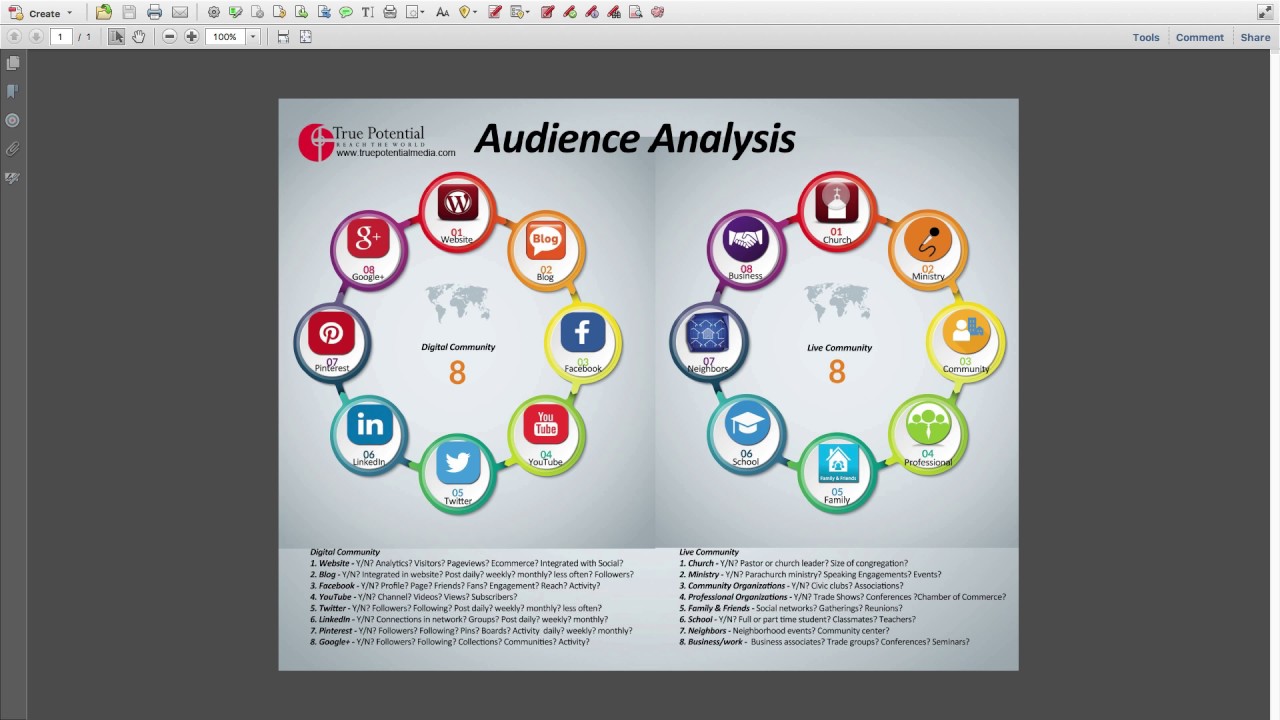Click www.truepotentialmedia.com link in PDF

click(x=395, y=153)
